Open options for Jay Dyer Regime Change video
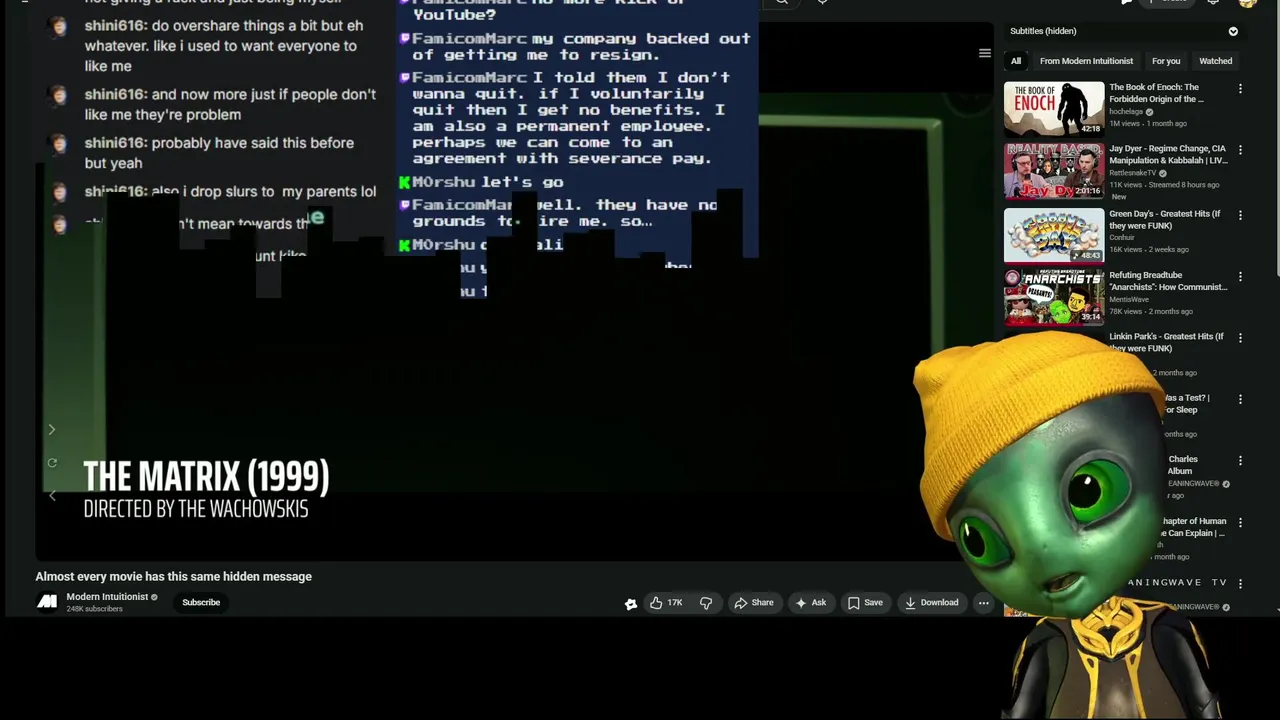The height and width of the screenshot is (720, 1280). click(1240, 150)
